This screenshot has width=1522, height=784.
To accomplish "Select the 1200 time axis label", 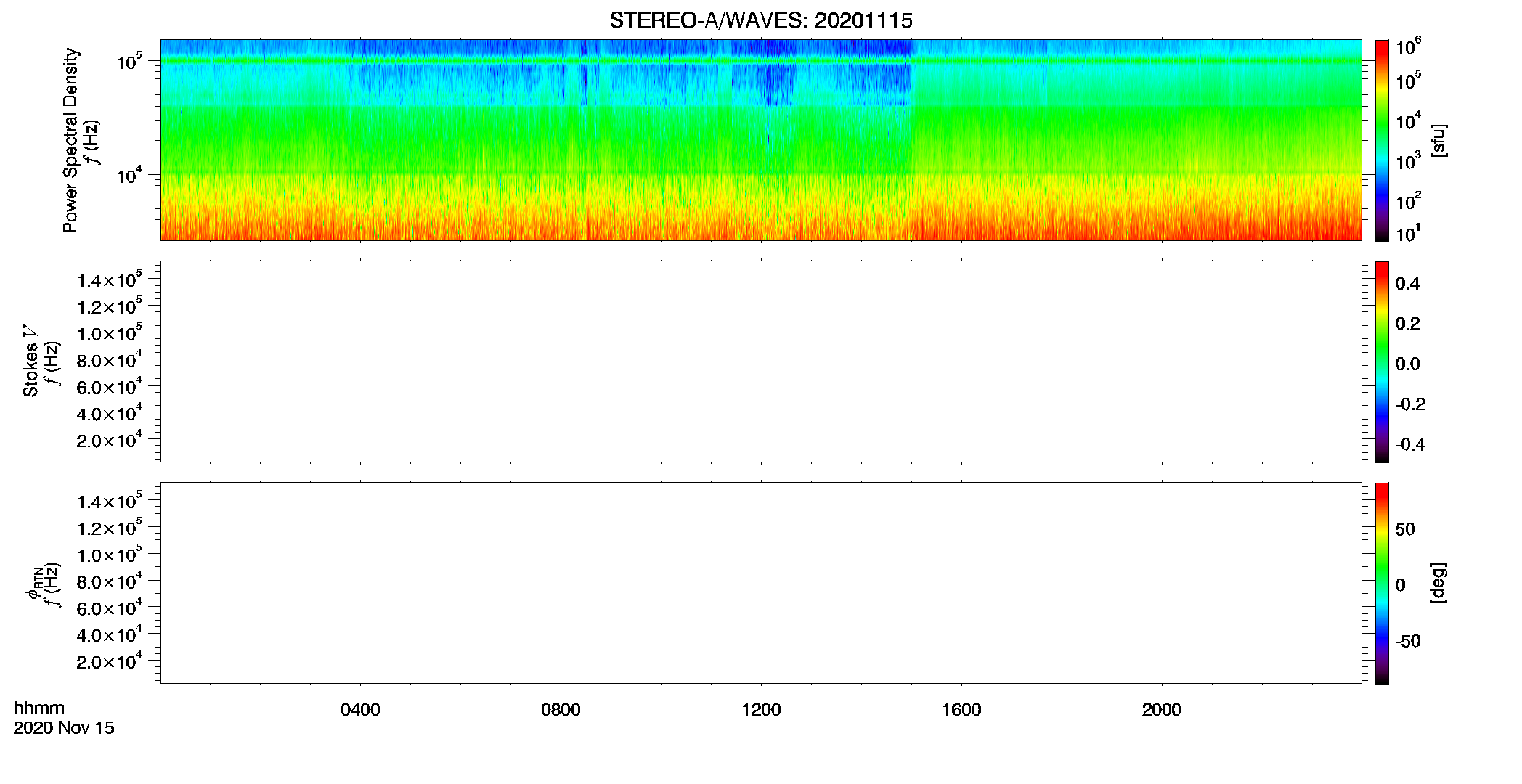I will point(761,710).
